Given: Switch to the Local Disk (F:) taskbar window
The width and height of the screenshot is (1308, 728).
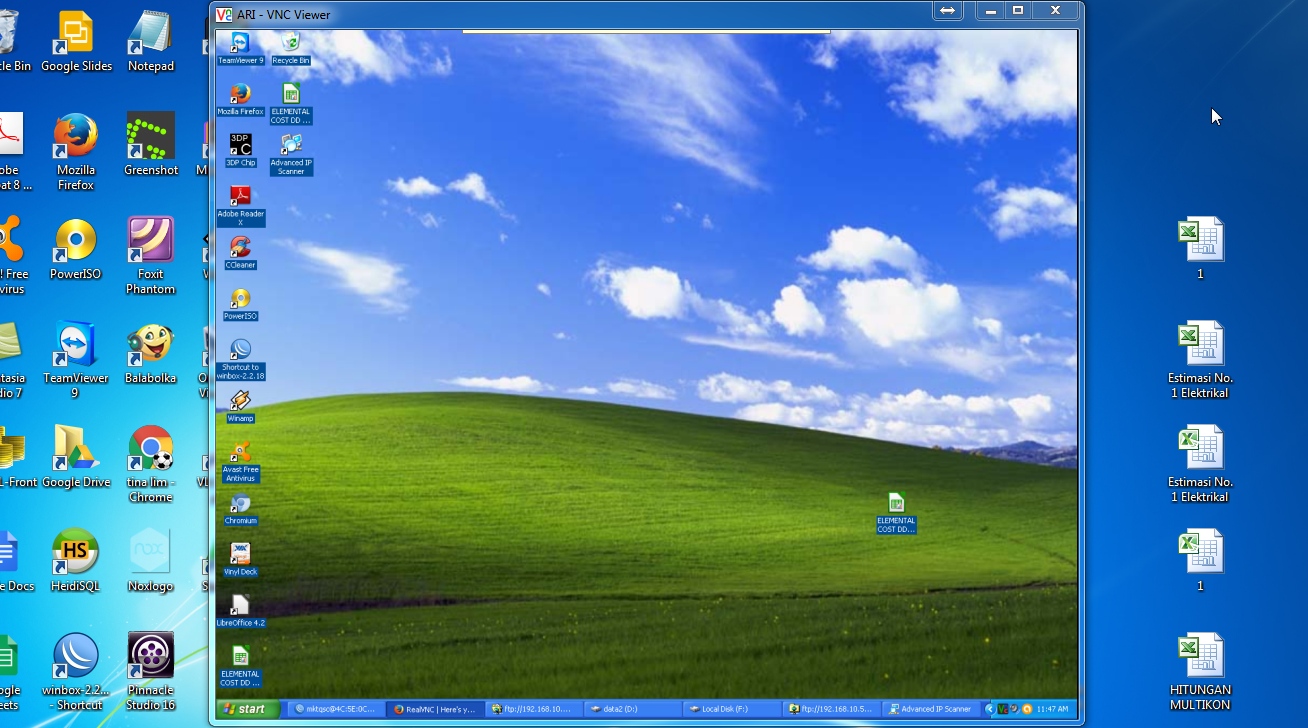Looking at the screenshot, I should (x=731, y=709).
